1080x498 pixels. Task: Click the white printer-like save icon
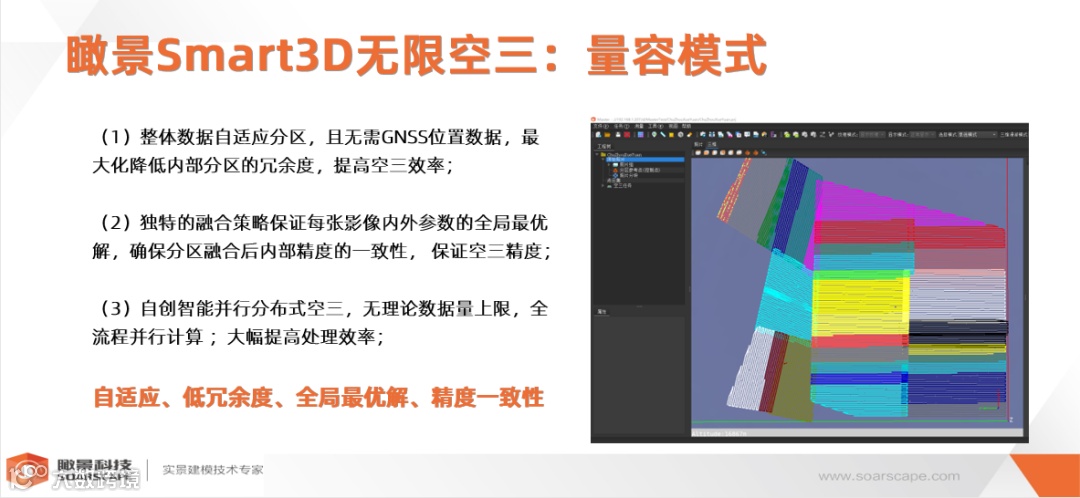[x=618, y=135]
